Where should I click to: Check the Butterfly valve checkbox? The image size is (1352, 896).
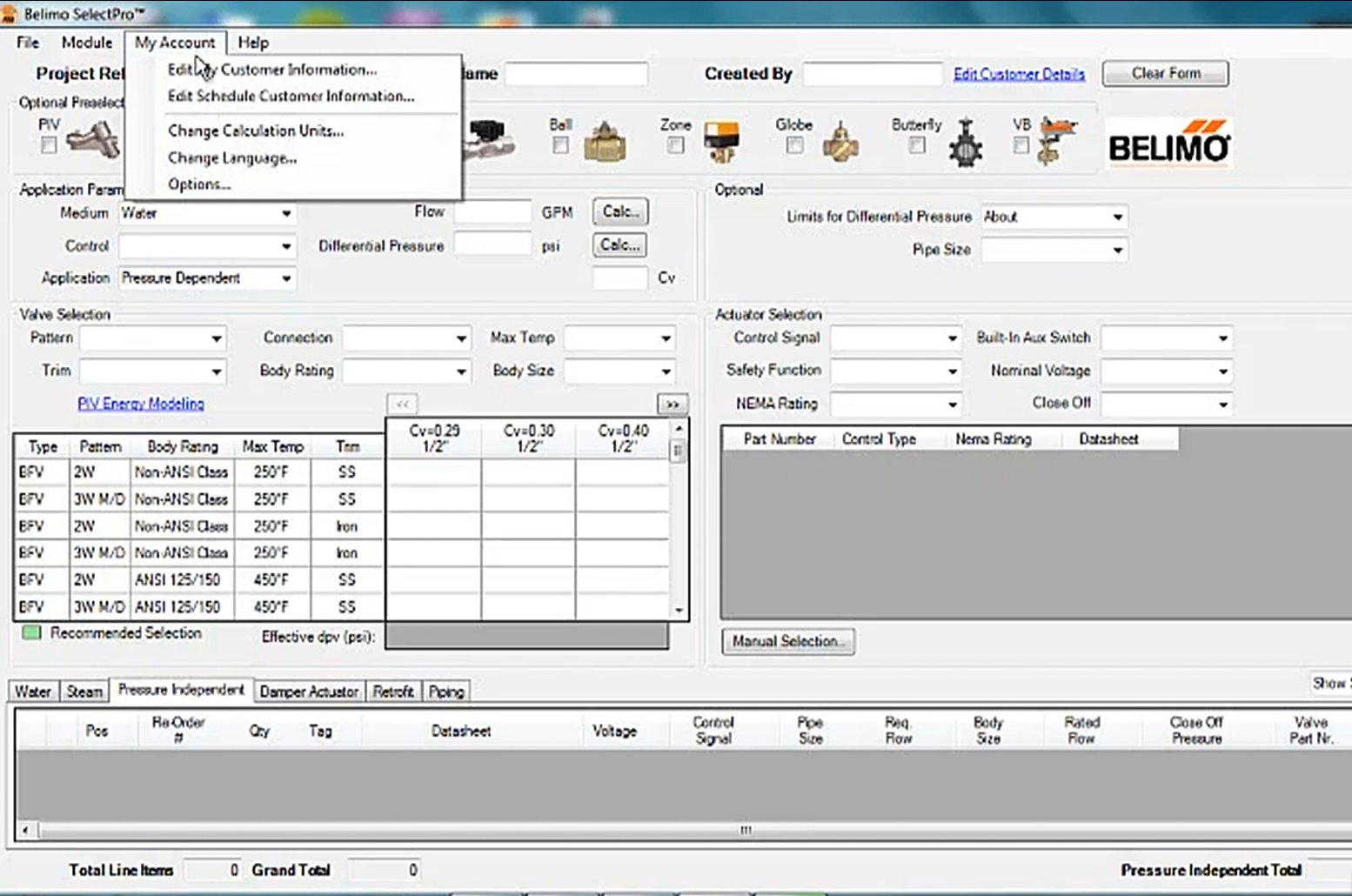(917, 145)
